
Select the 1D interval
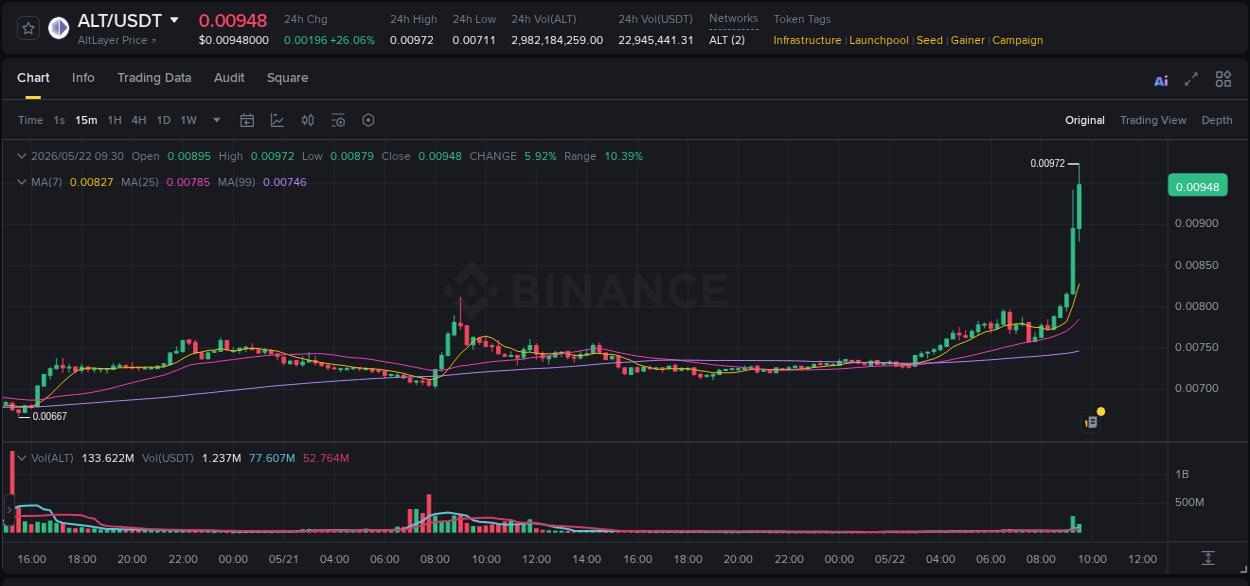click(x=163, y=120)
